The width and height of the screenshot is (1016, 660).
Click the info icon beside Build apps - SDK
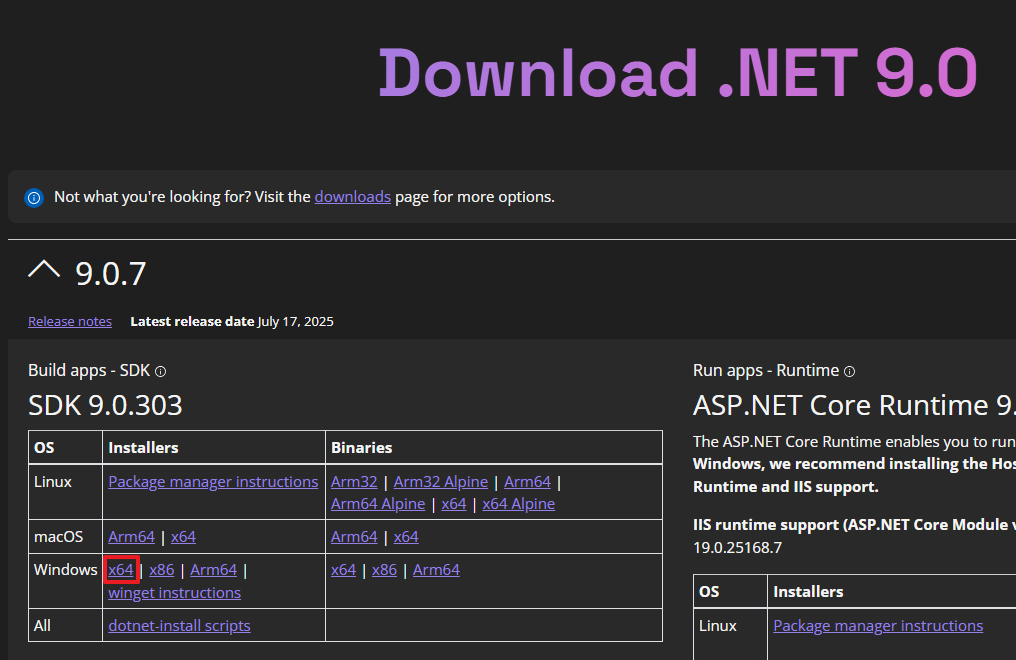point(161,371)
